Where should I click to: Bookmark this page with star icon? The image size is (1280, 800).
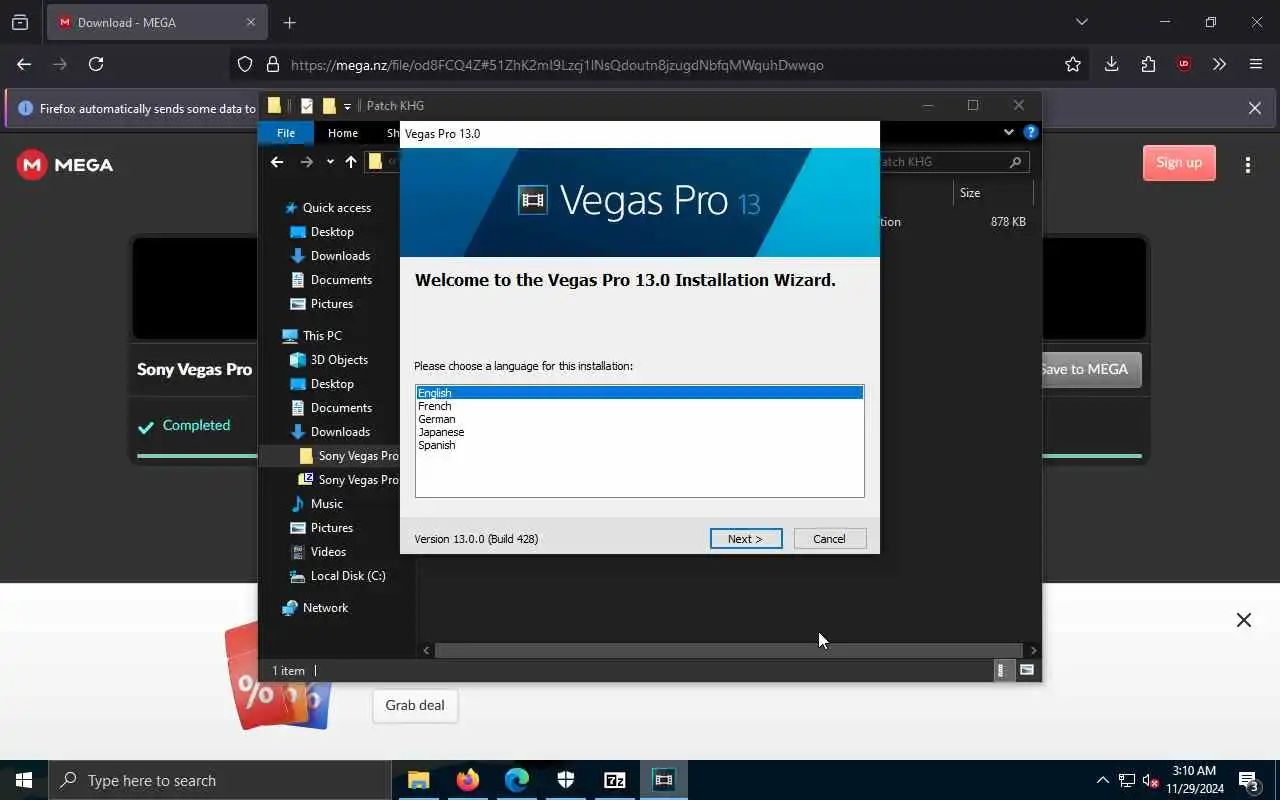(x=1073, y=64)
